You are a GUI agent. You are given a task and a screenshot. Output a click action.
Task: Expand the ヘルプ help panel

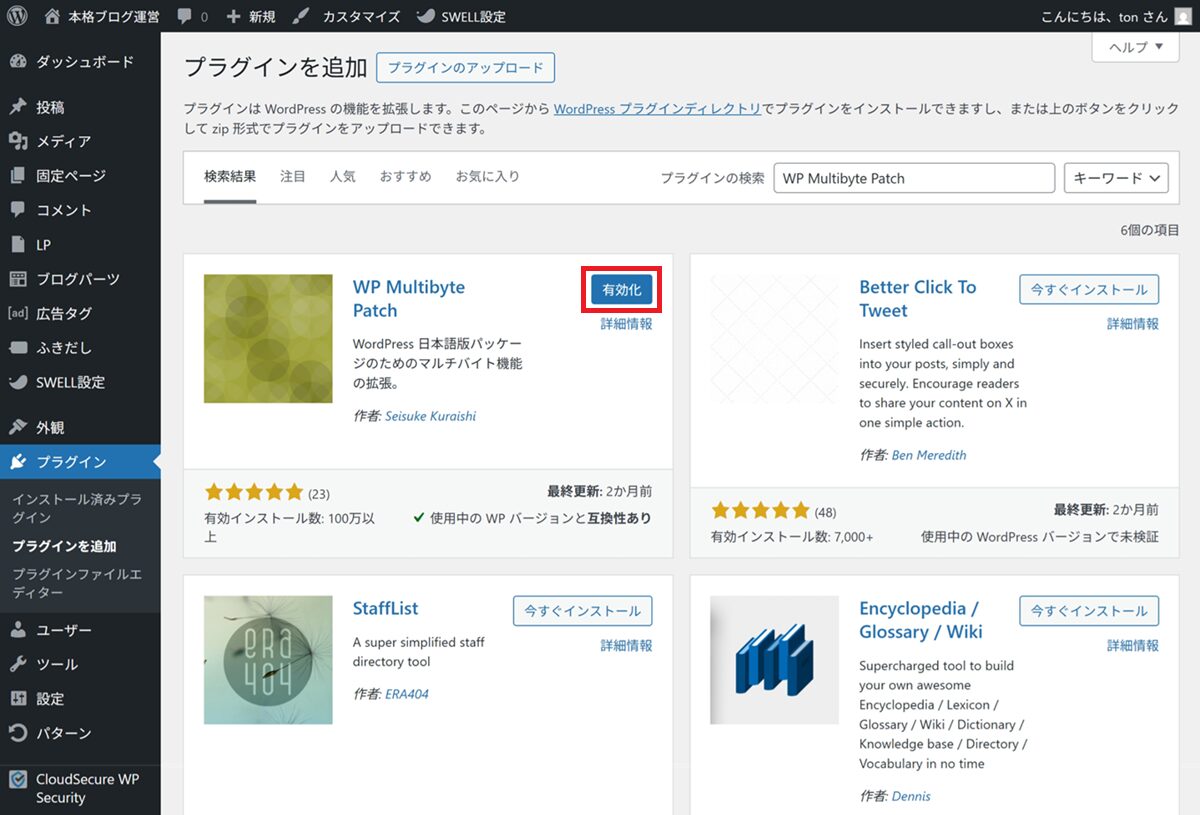click(1135, 47)
